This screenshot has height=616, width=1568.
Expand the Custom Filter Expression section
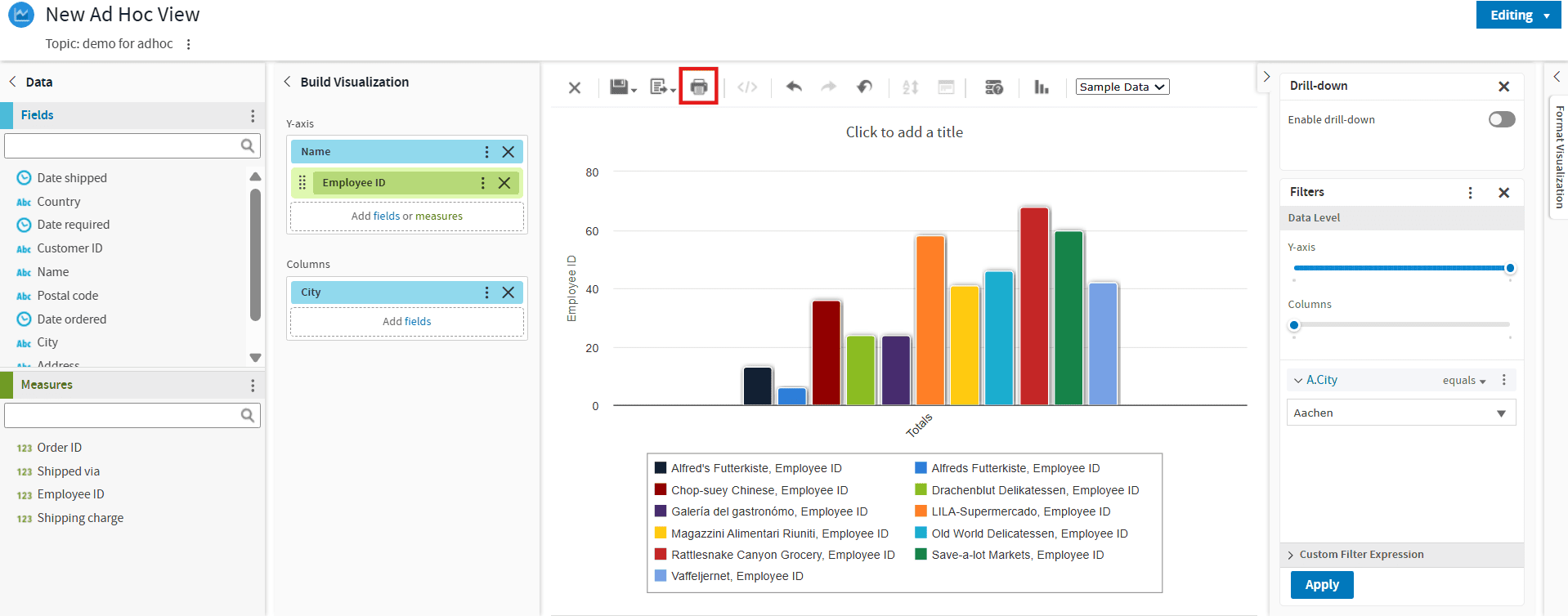pos(1361,555)
